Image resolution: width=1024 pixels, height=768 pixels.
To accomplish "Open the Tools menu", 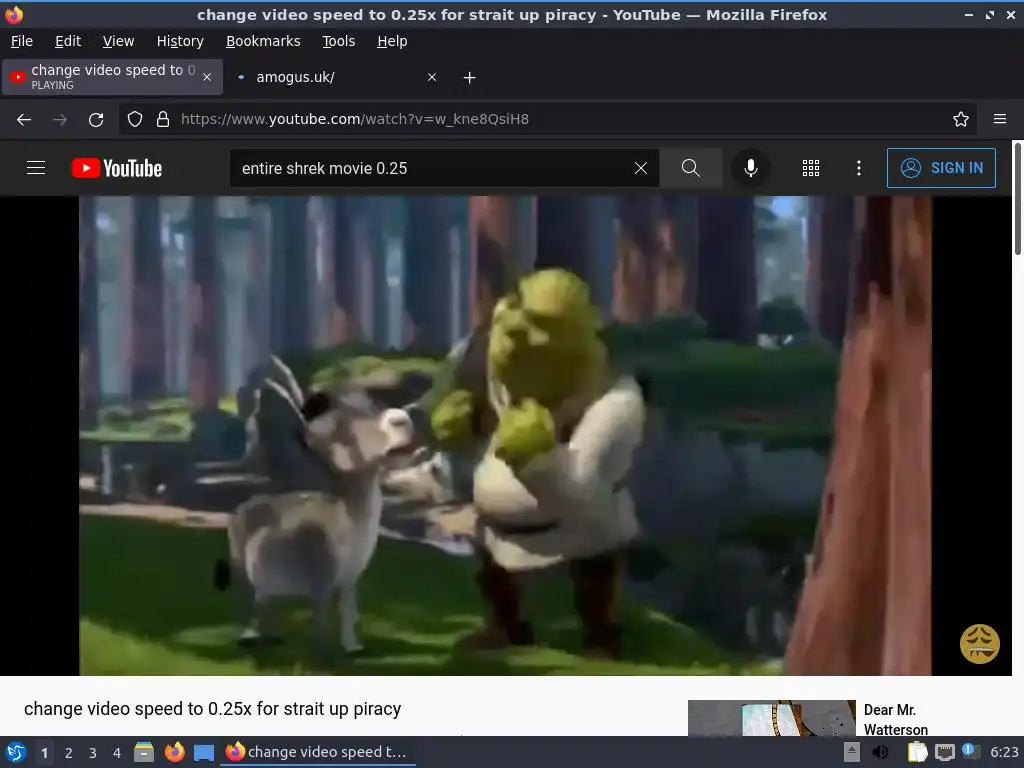I will click(x=338, y=41).
